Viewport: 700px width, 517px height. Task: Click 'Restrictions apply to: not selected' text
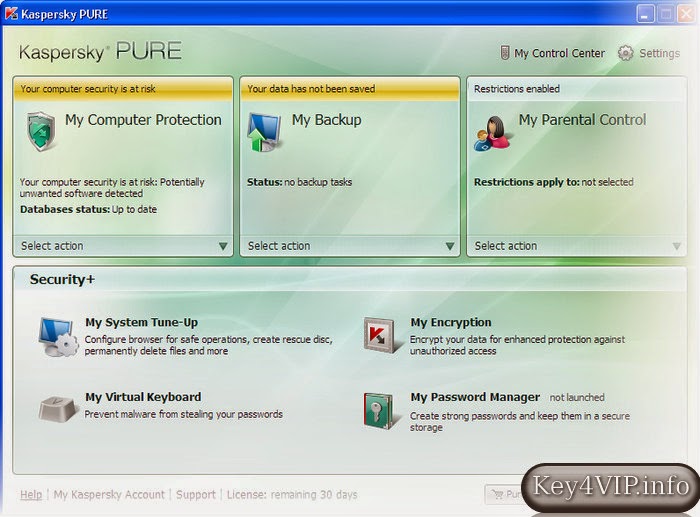point(554,182)
